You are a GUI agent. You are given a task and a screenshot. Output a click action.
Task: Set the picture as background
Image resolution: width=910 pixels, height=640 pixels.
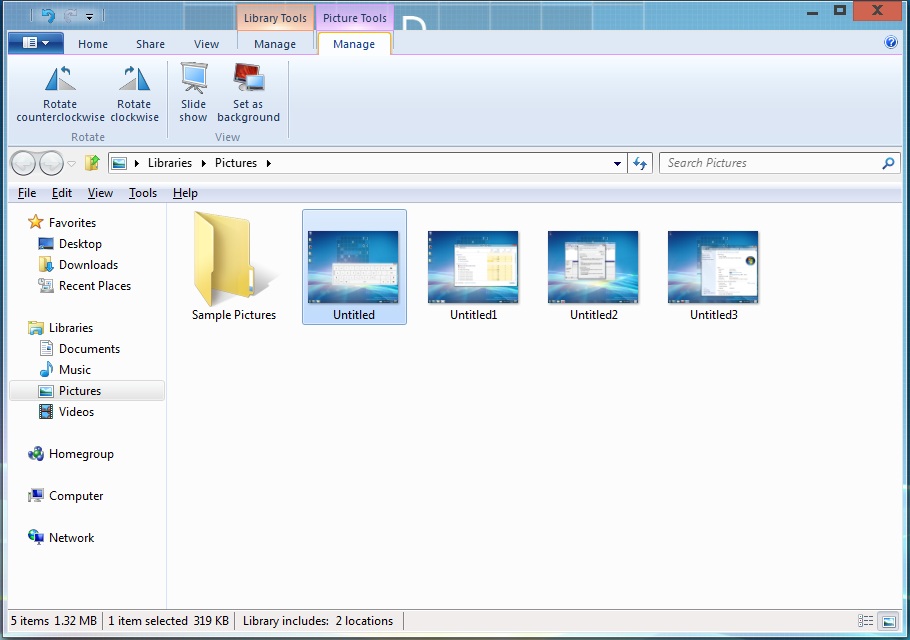pos(248,93)
